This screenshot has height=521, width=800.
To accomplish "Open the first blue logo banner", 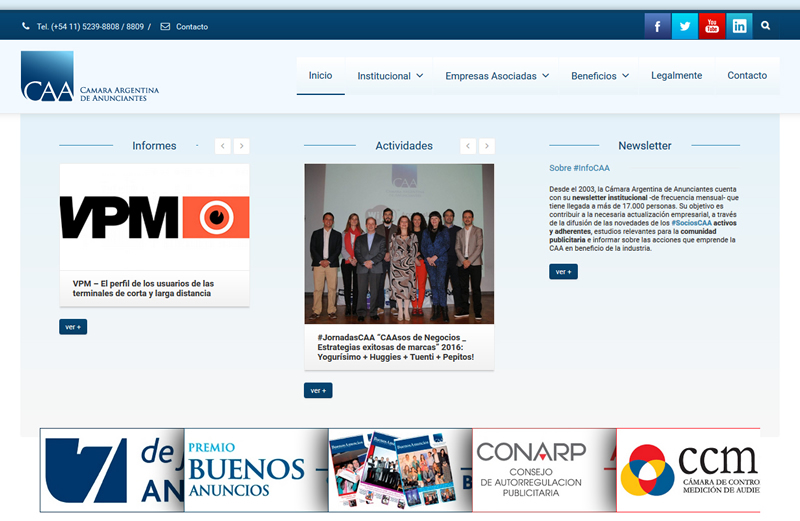I will [112, 470].
